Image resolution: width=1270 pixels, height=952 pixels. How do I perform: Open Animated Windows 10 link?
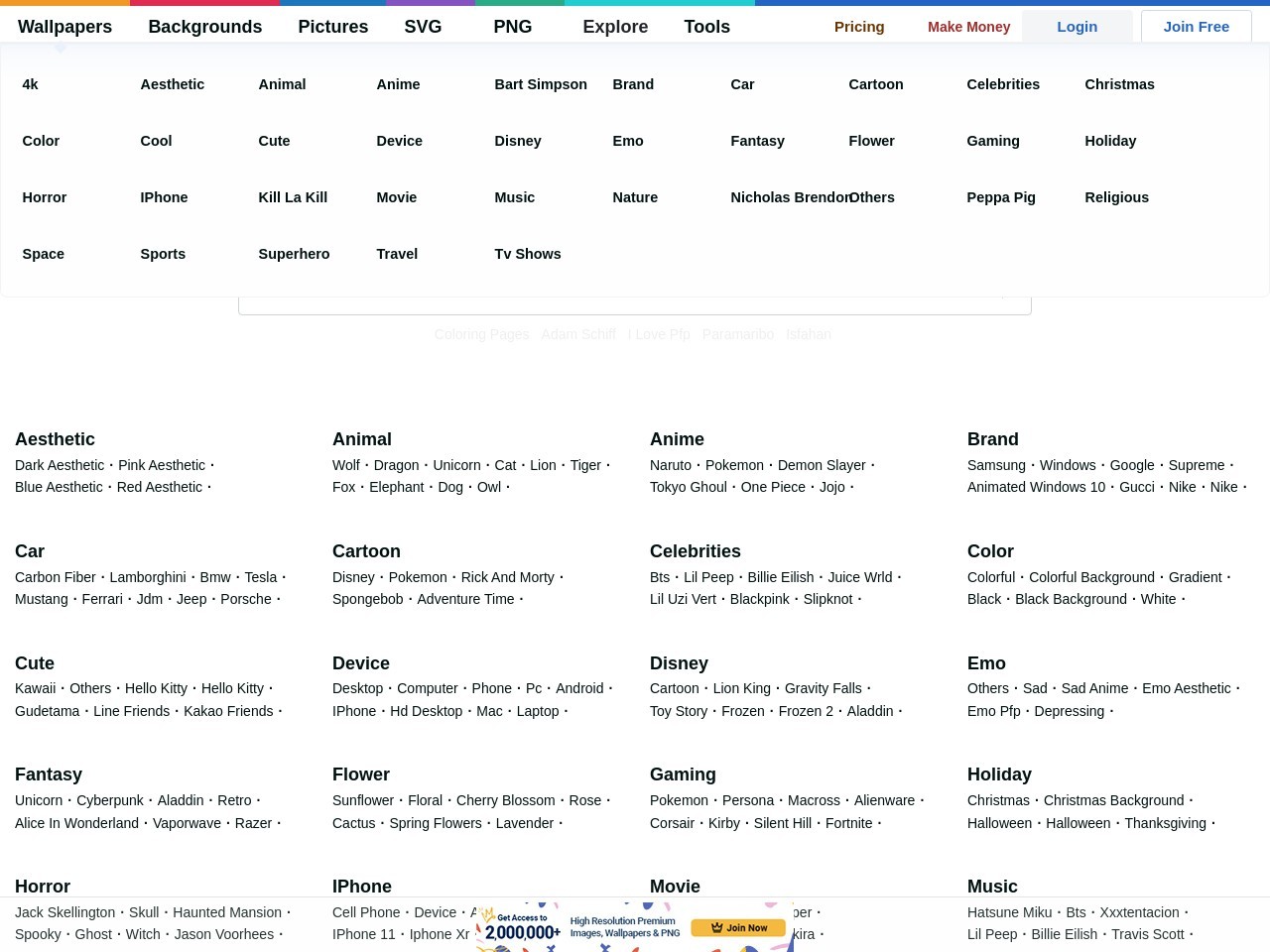[1036, 487]
